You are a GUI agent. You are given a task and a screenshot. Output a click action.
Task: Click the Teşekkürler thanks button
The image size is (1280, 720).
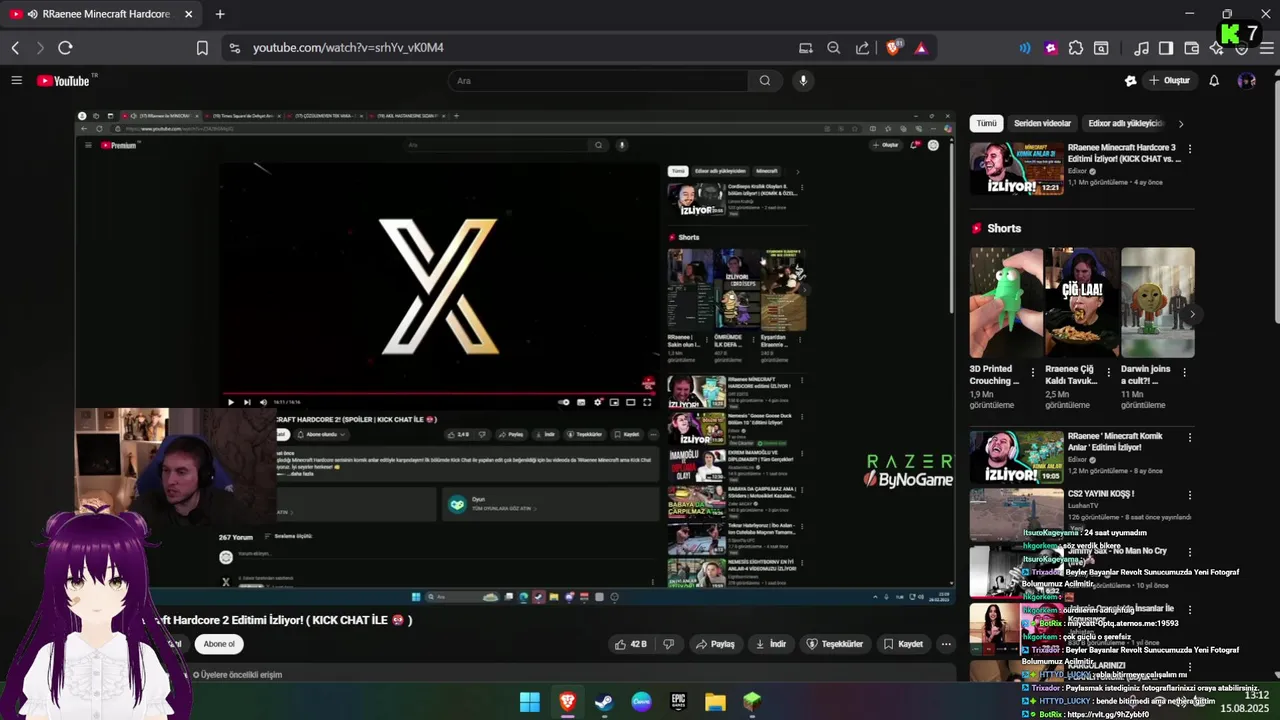(x=834, y=644)
